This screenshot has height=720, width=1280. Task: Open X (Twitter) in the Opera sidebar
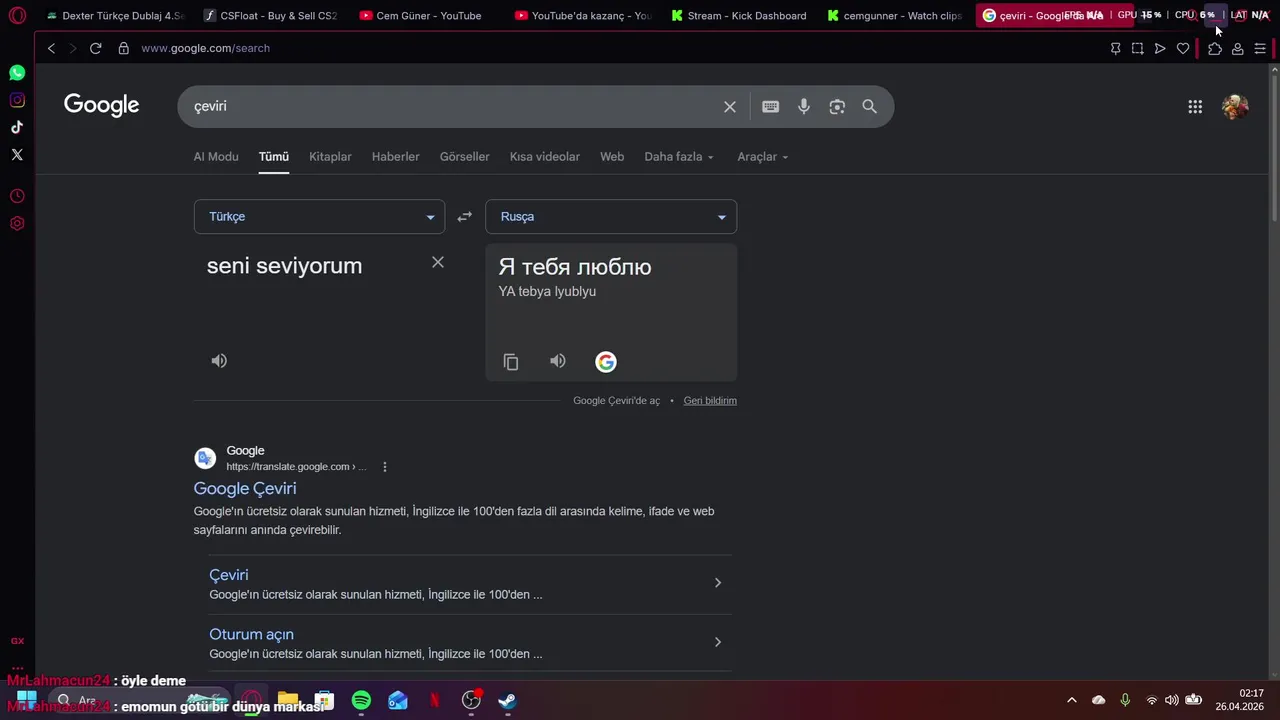tap(17, 154)
